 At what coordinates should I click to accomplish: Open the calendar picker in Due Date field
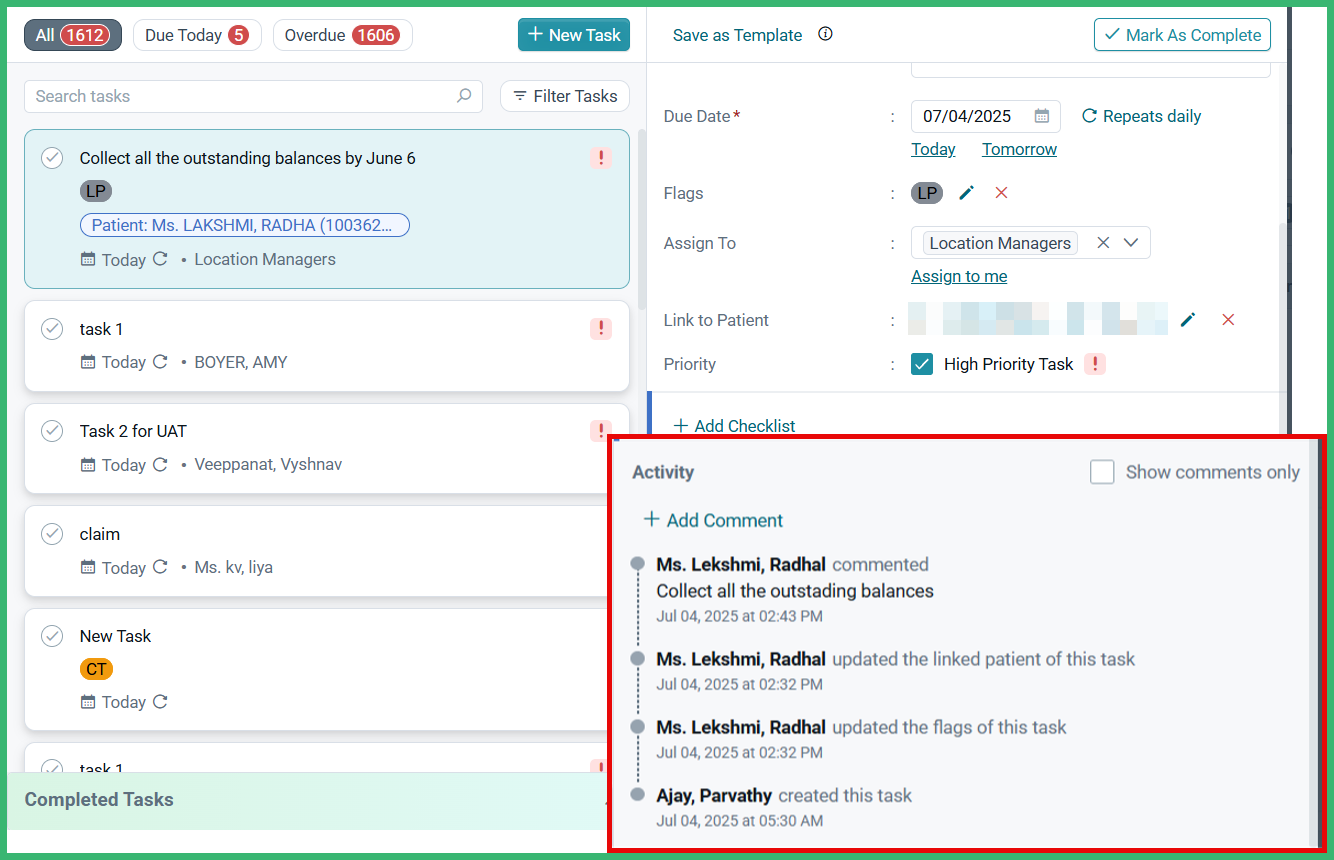coord(1041,116)
